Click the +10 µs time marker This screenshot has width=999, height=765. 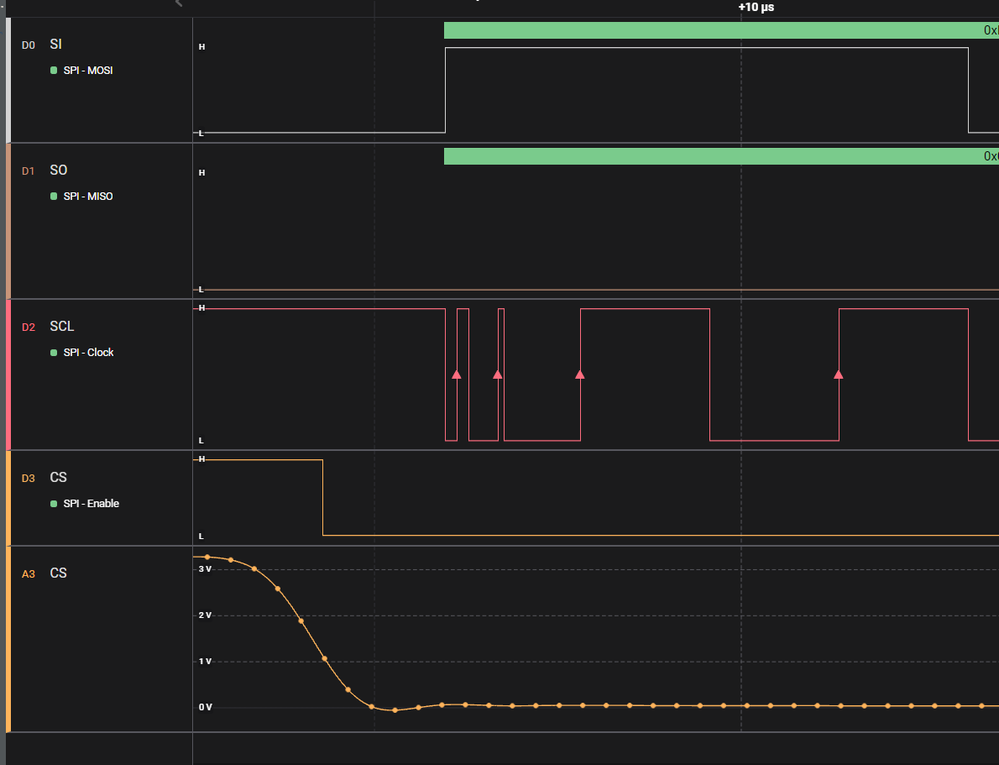756,7
